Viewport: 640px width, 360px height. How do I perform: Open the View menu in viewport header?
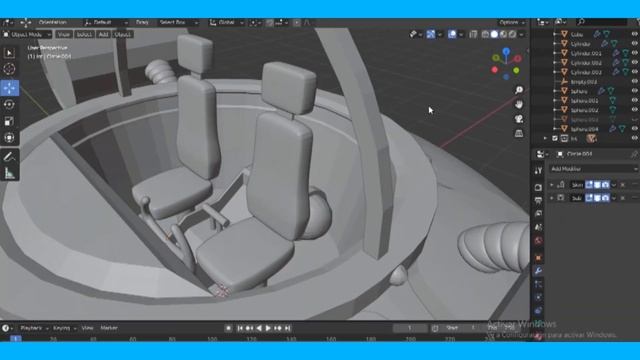click(64, 35)
